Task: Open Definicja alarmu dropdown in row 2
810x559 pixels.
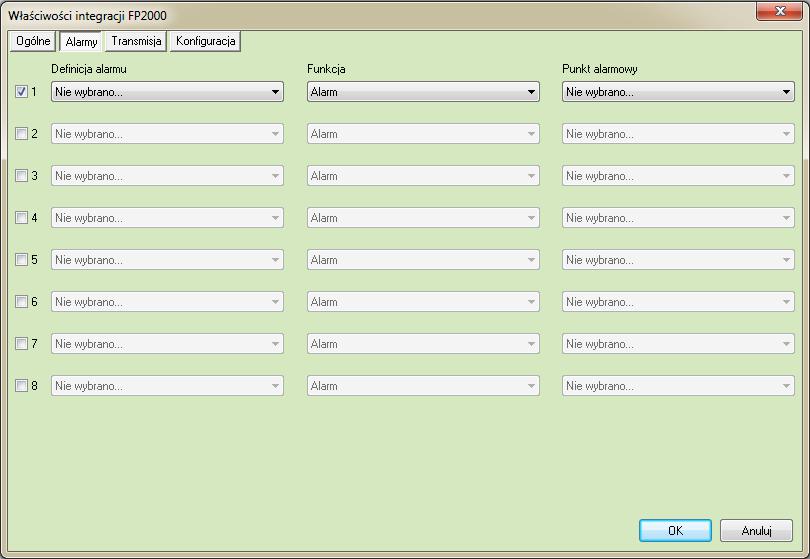Action: click(167, 134)
